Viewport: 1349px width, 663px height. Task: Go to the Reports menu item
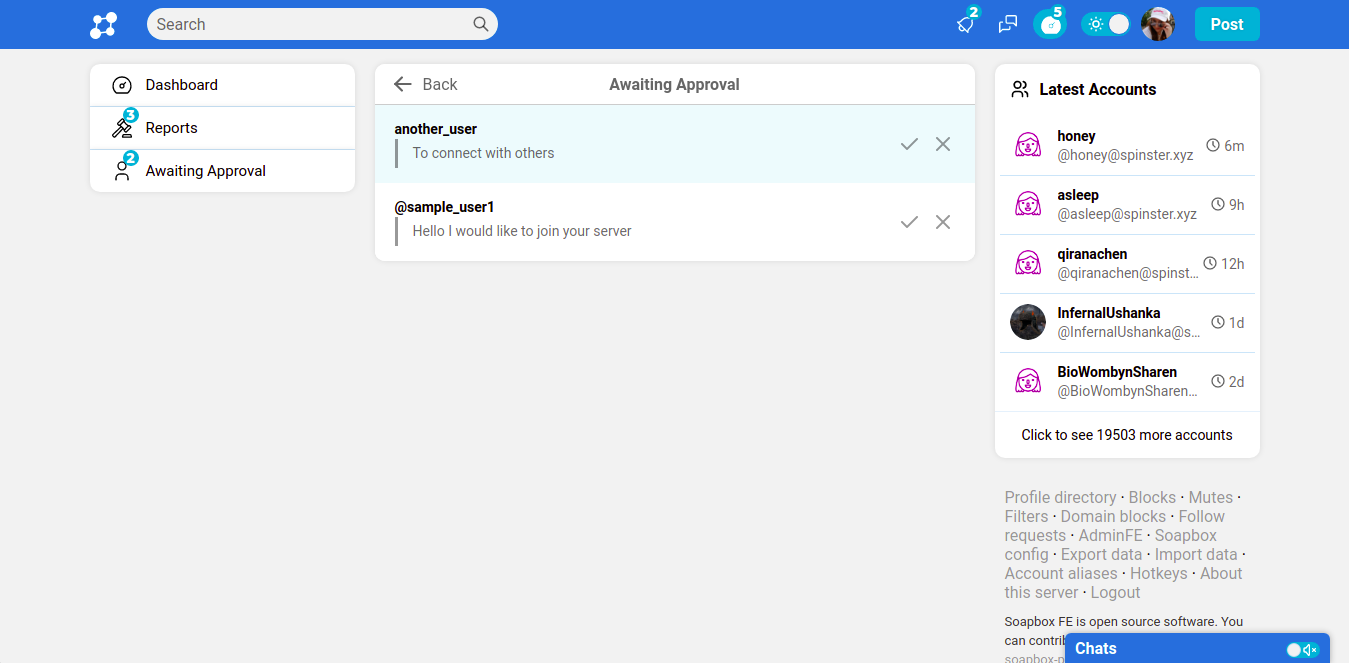click(171, 128)
